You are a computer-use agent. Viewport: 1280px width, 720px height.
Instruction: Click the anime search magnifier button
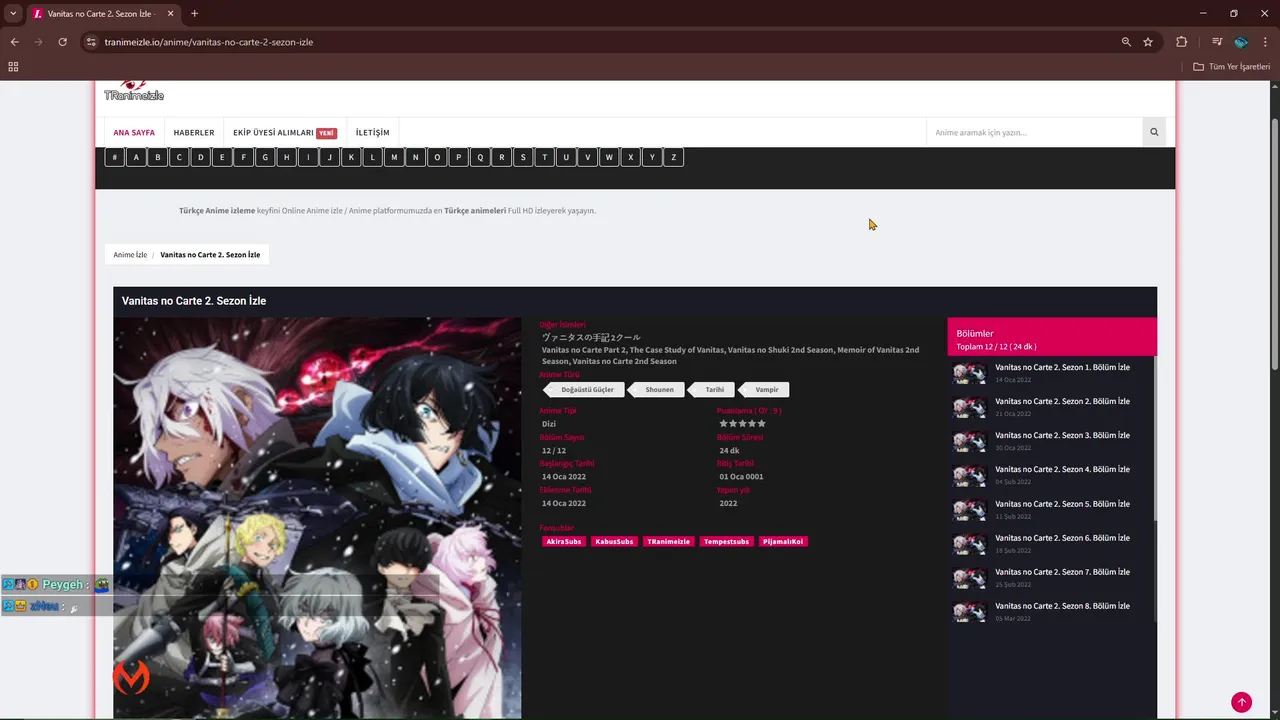click(1154, 132)
